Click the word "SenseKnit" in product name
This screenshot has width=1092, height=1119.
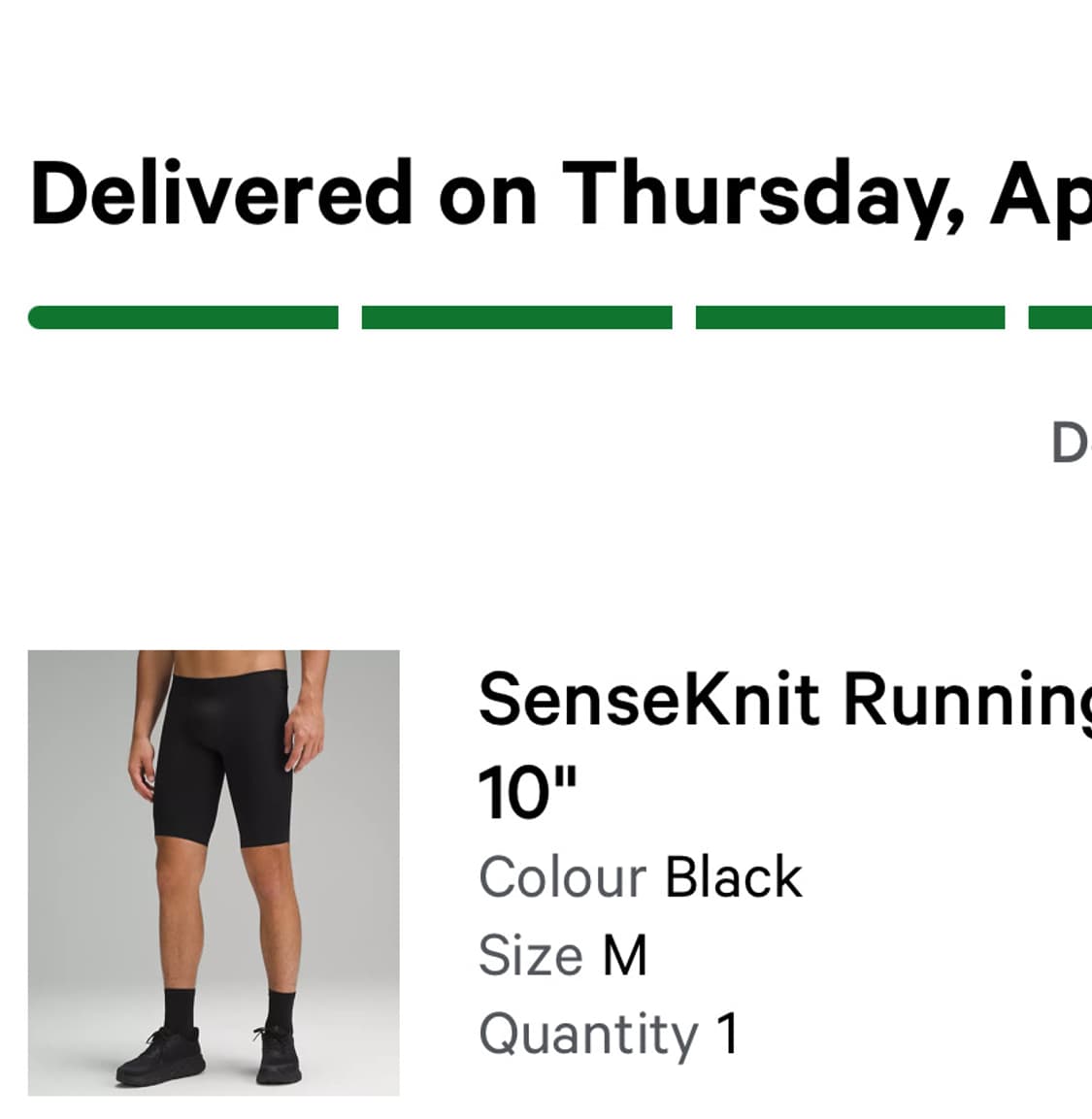[648, 699]
